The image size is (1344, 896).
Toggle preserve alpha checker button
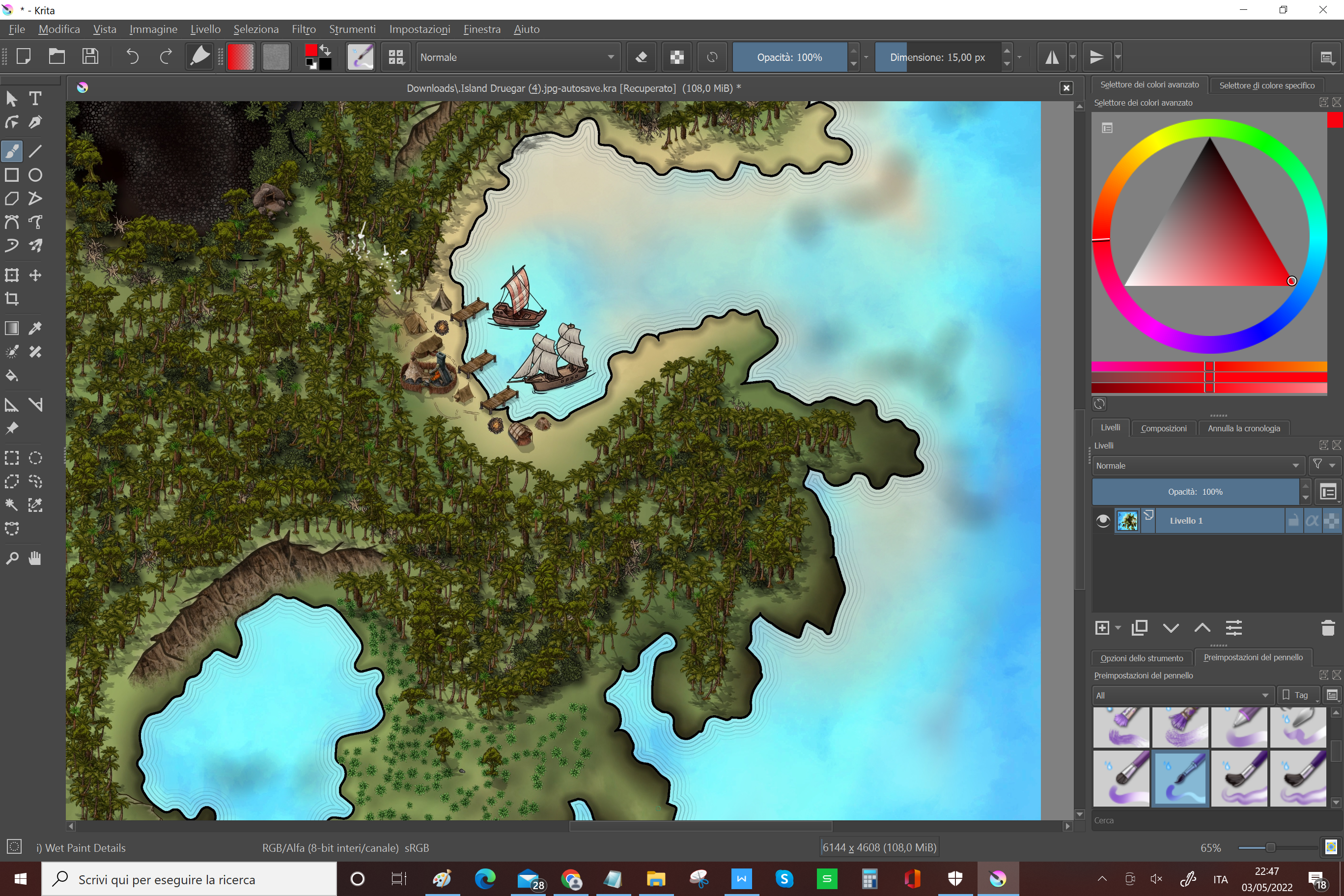[x=676, y=57]
